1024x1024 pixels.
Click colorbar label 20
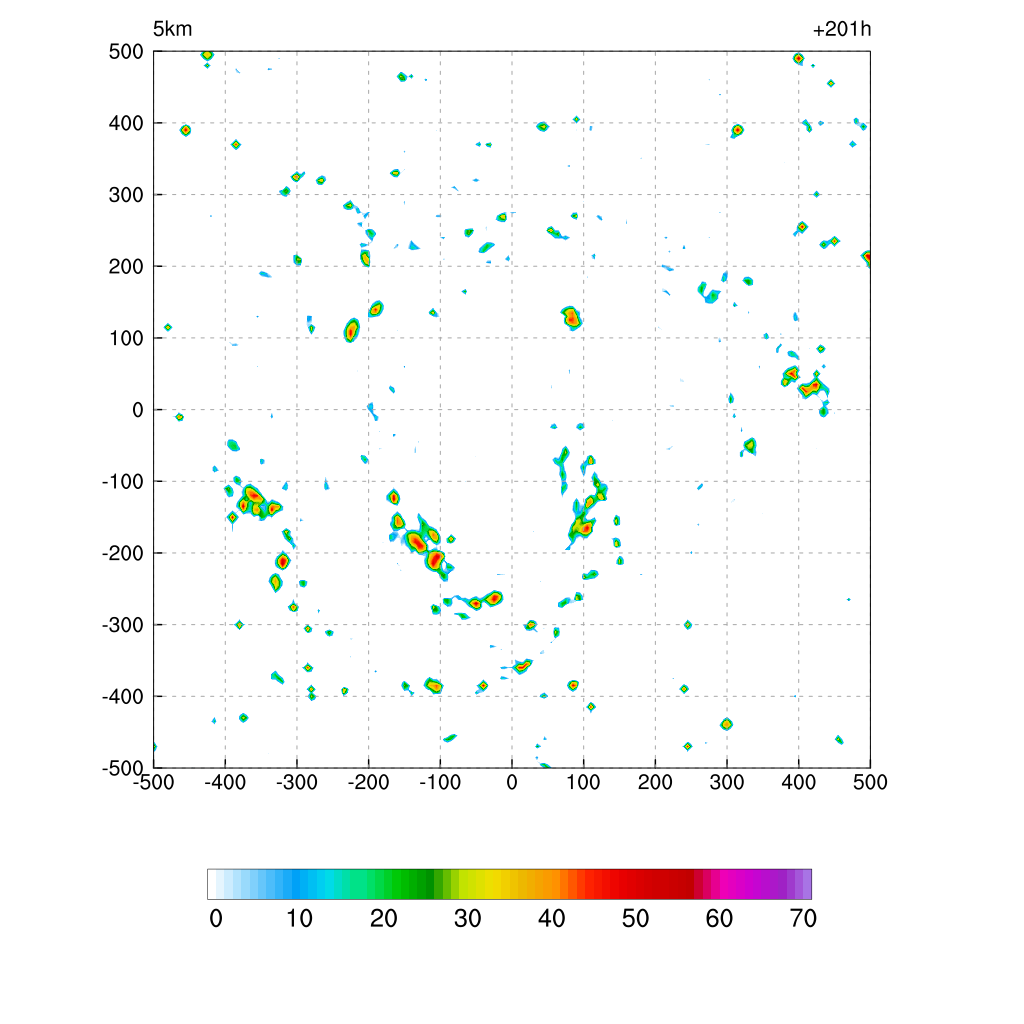pyautogui.click(x=383, y=919)
